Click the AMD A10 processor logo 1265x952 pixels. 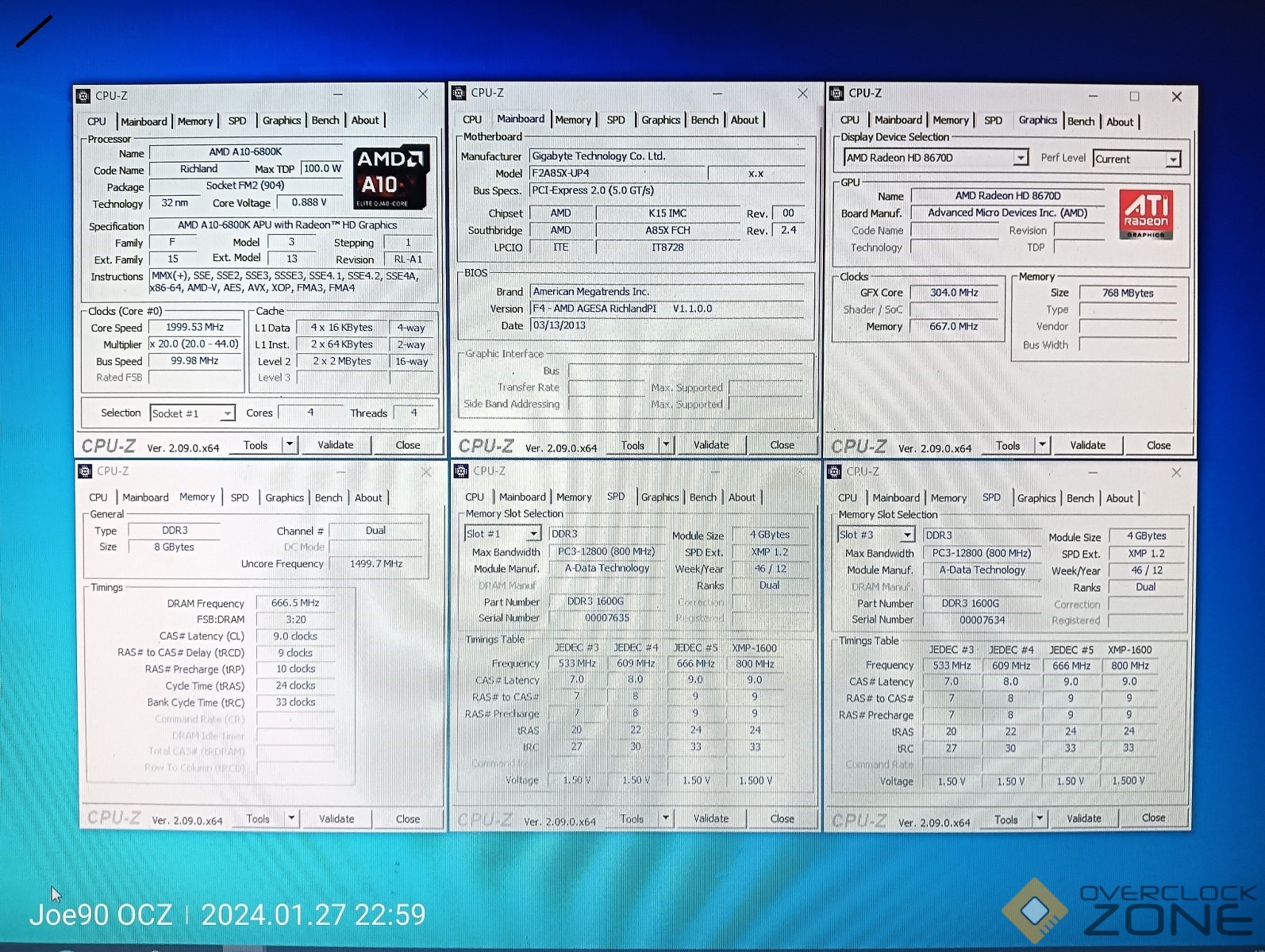(x=390, y=176)
